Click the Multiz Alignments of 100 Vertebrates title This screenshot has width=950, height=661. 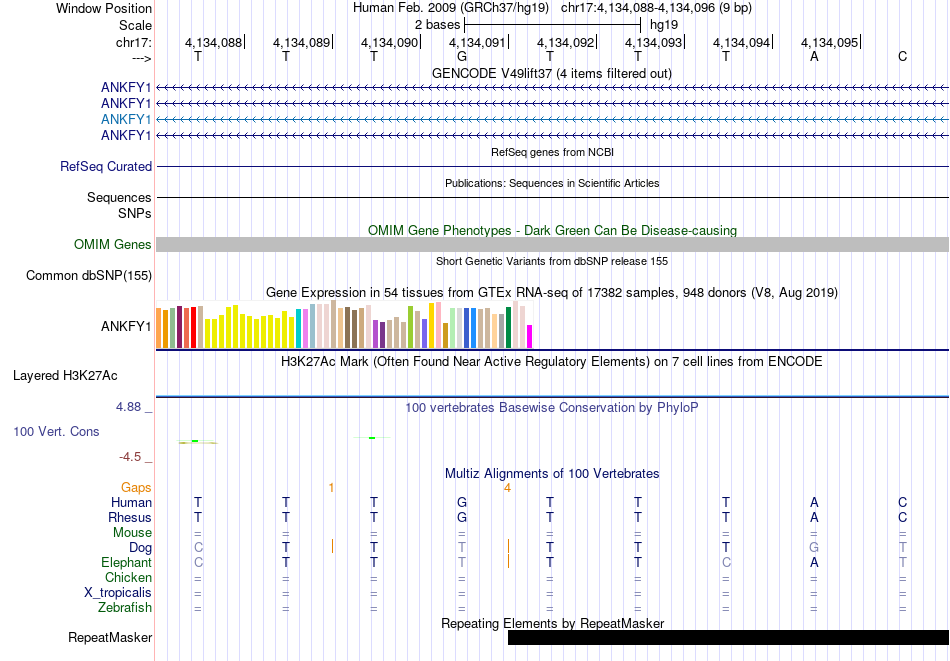click(552, 474)
